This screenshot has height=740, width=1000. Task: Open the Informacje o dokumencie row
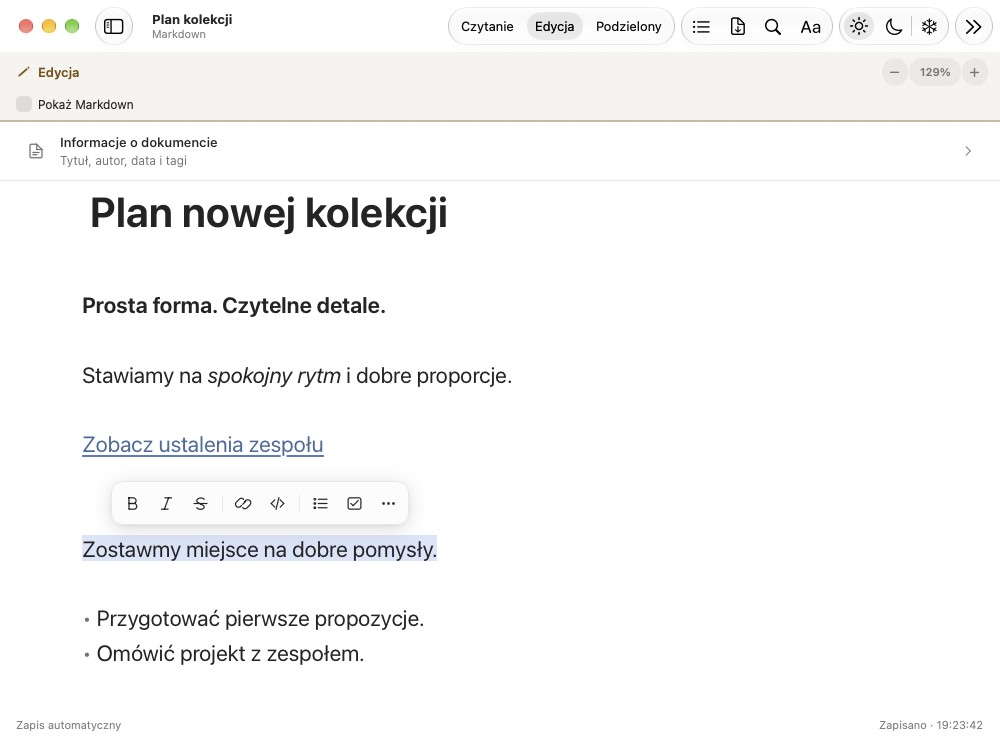click(x=500, y=151)
